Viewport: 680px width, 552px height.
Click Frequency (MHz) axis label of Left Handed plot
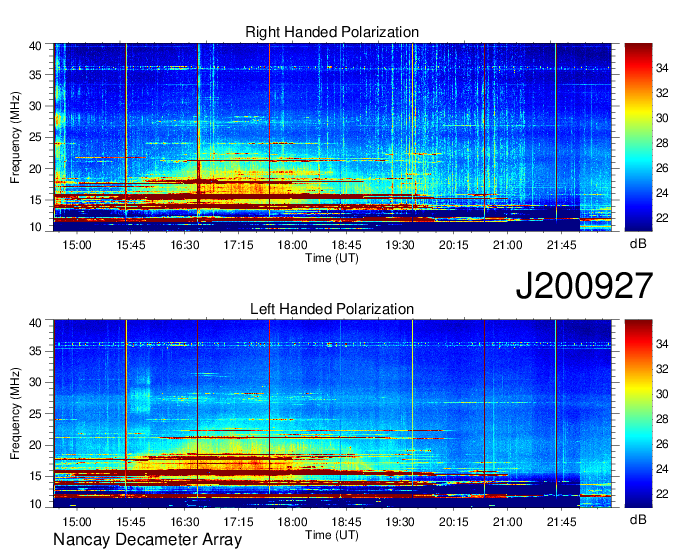tap(15, 414)
